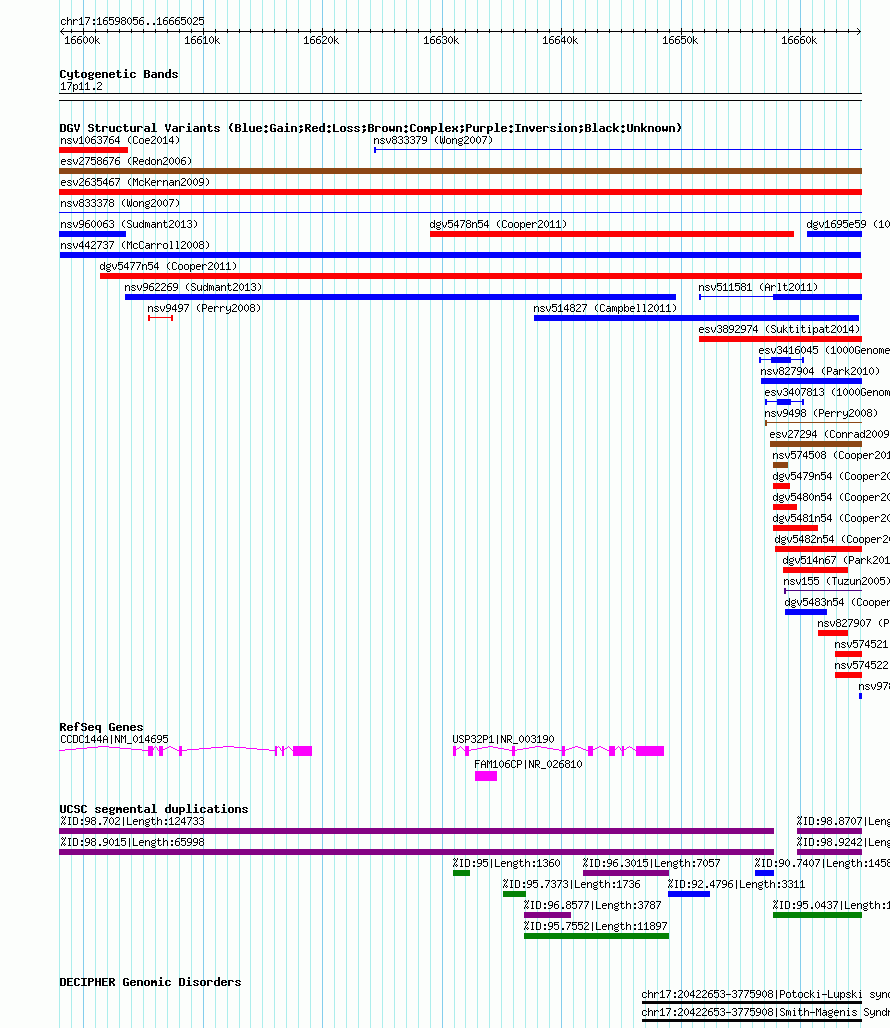Open the dgv5477n54 (Cooper2011) variant label
The image size is (890, 1028).
tap(168, 266)
